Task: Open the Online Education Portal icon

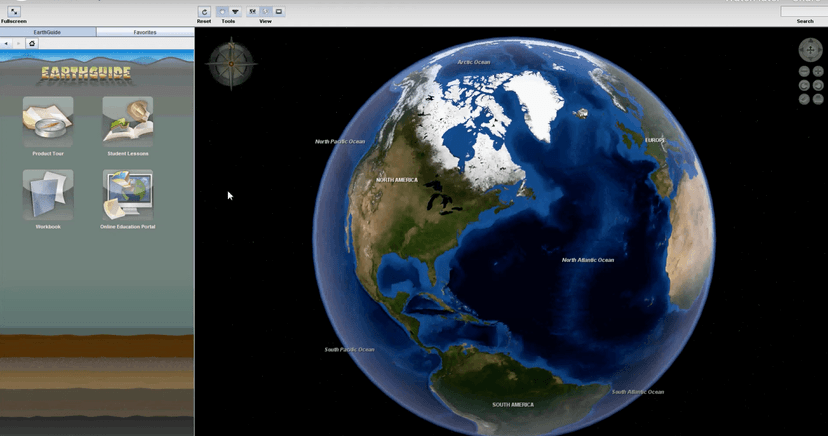Action: pos(128,195)
